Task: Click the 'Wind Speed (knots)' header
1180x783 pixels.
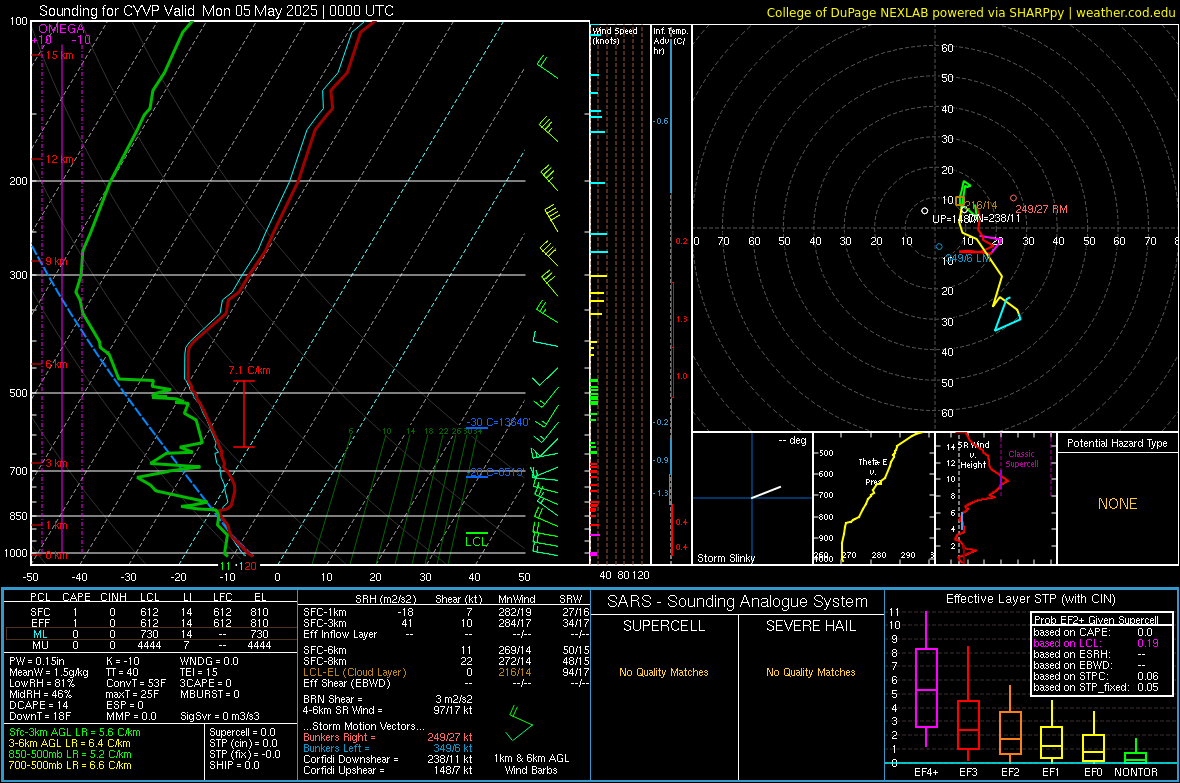Action: tap(615, 35)
